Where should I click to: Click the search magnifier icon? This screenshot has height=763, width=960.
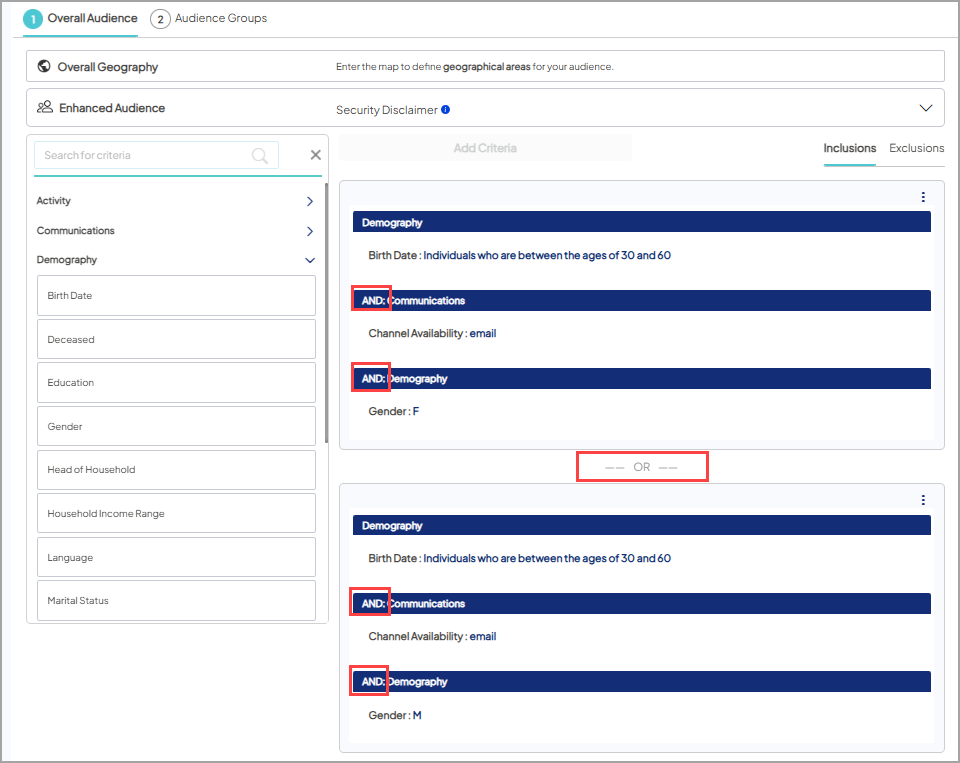point(260,155)
